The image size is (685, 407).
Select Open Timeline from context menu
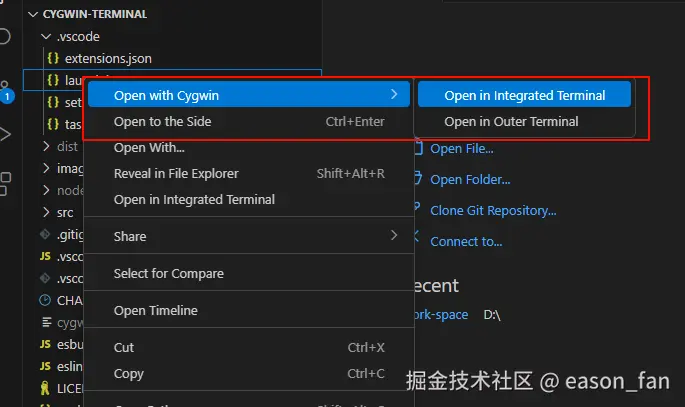pos(155,311)
